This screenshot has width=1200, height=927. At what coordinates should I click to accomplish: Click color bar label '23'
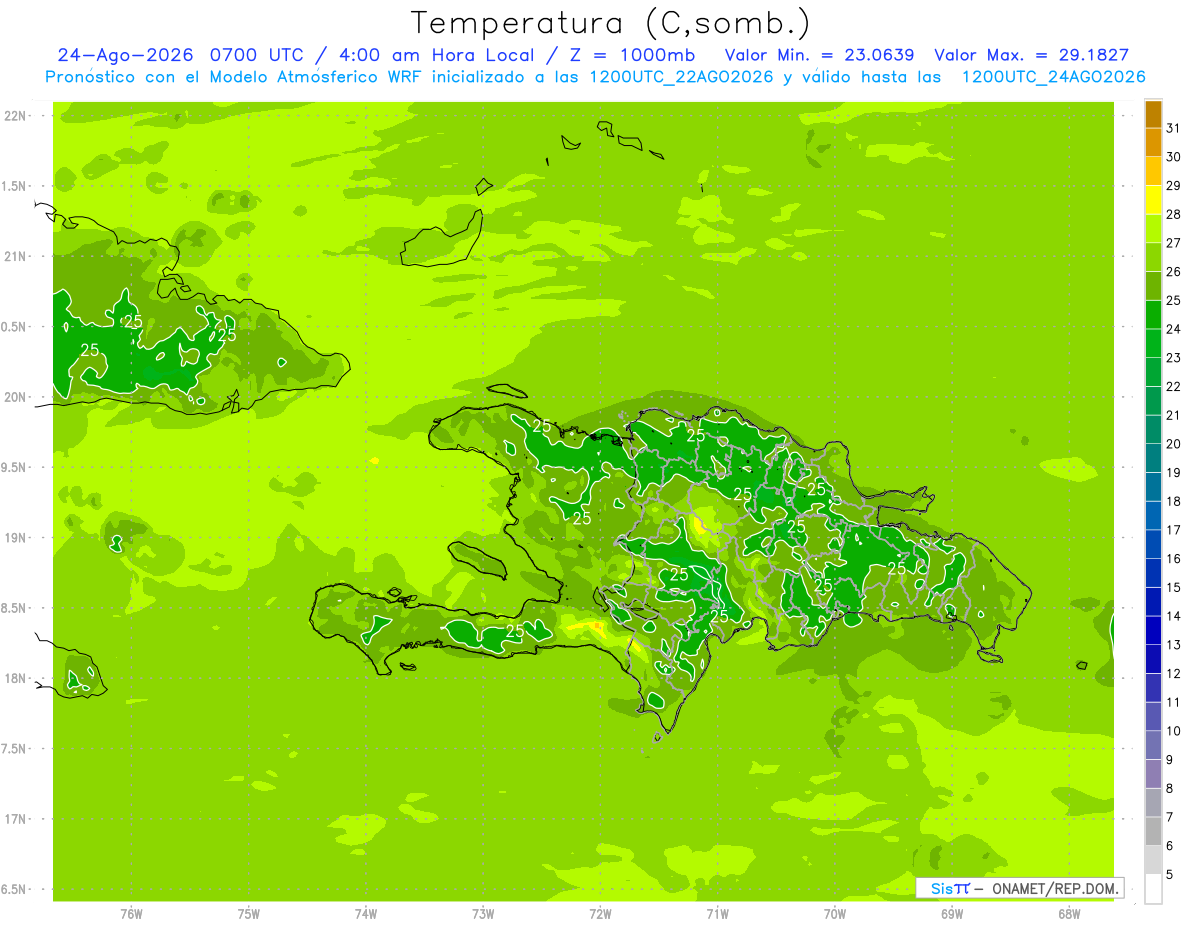coord(1173,358)
